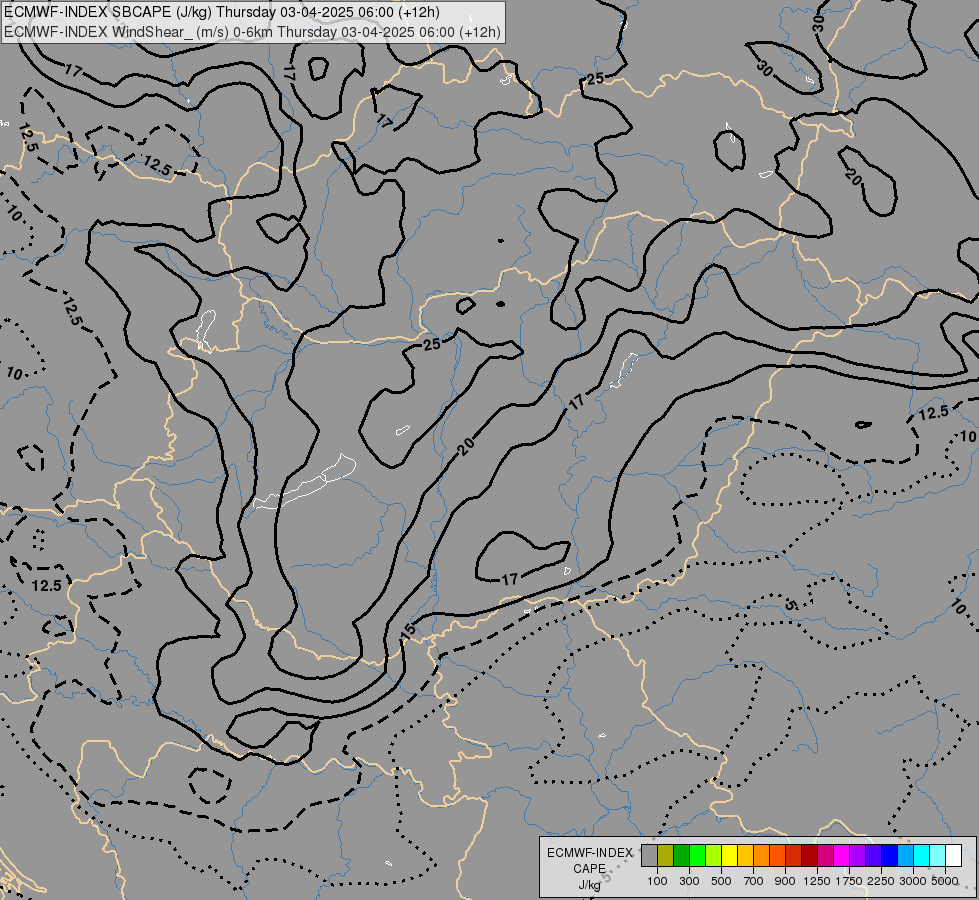The height and width of the screenshot is (900, 979).
Task: Select the legend value 700
Action: point(754,881)
